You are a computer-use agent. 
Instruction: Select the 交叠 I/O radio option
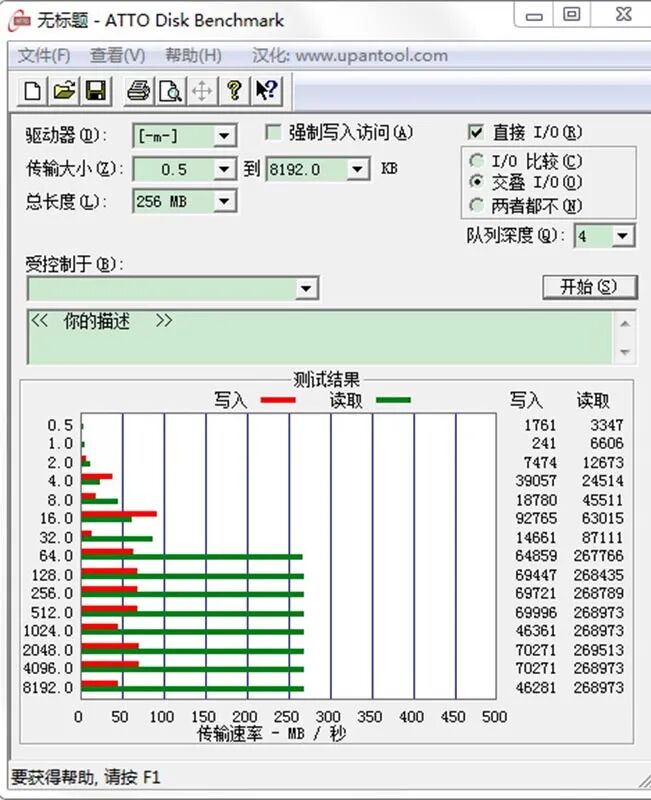477,182
